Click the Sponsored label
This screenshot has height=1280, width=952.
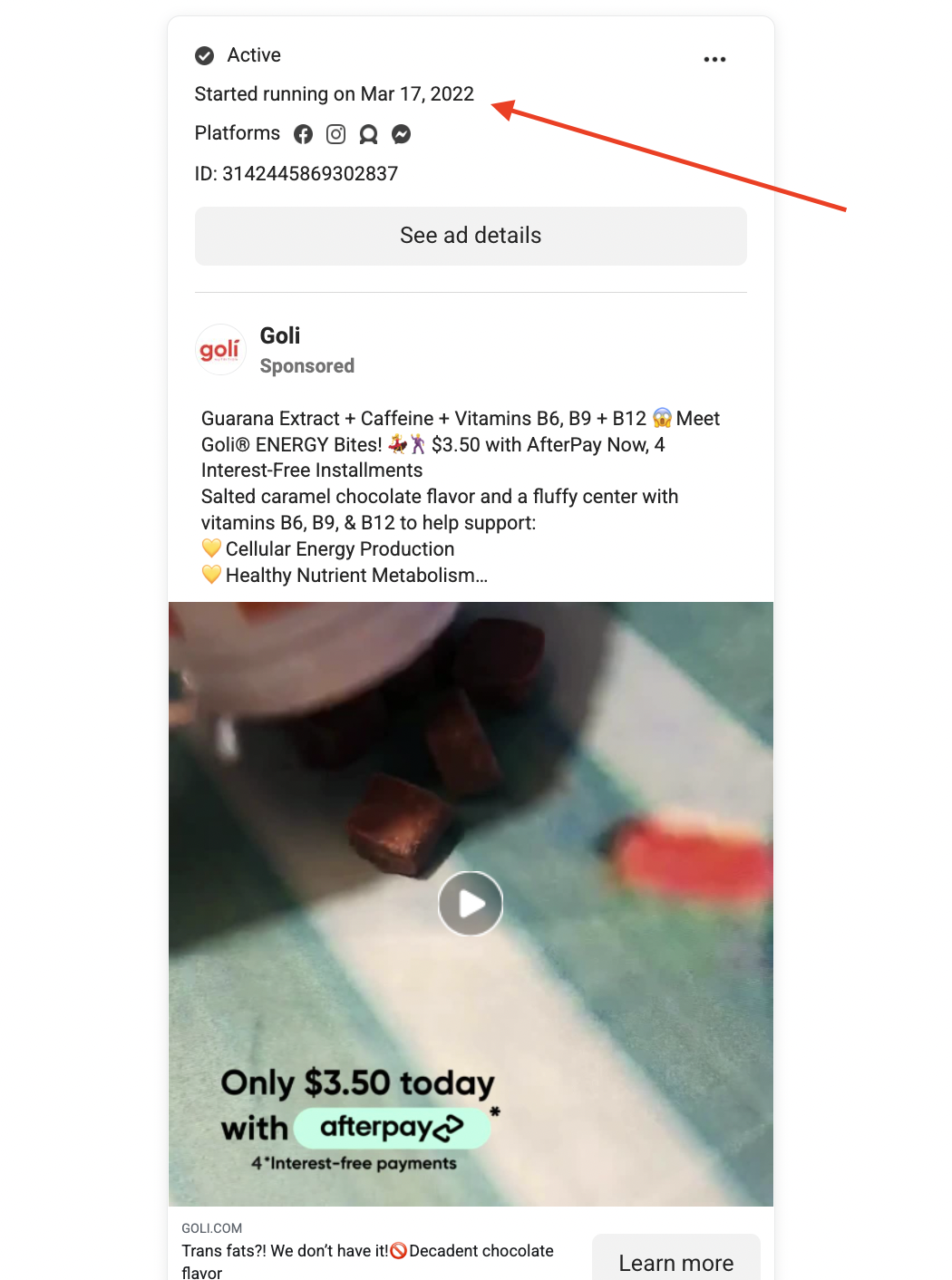(307, 366)
